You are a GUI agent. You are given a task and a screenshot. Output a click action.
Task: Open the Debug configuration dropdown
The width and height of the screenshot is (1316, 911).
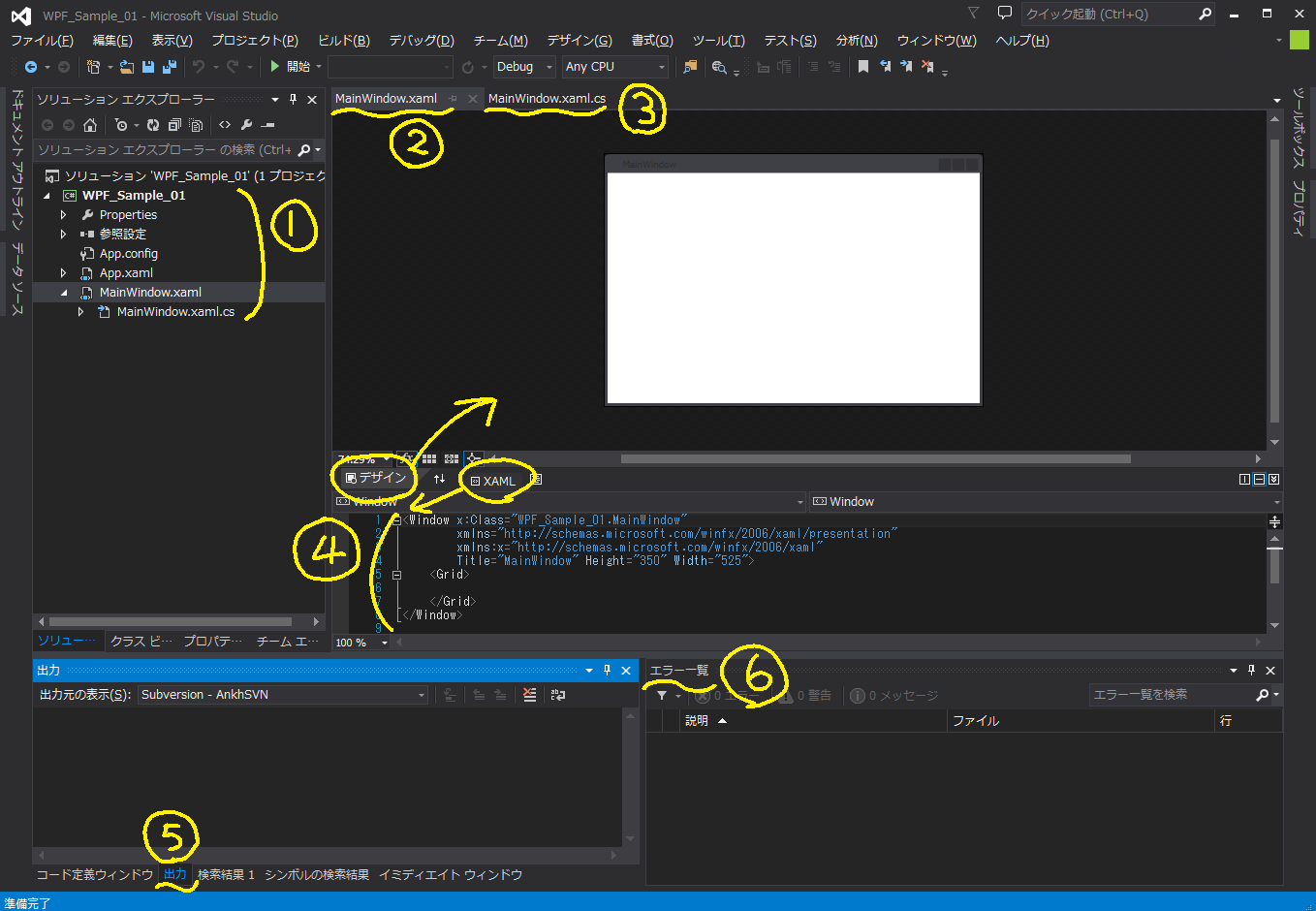524,67
